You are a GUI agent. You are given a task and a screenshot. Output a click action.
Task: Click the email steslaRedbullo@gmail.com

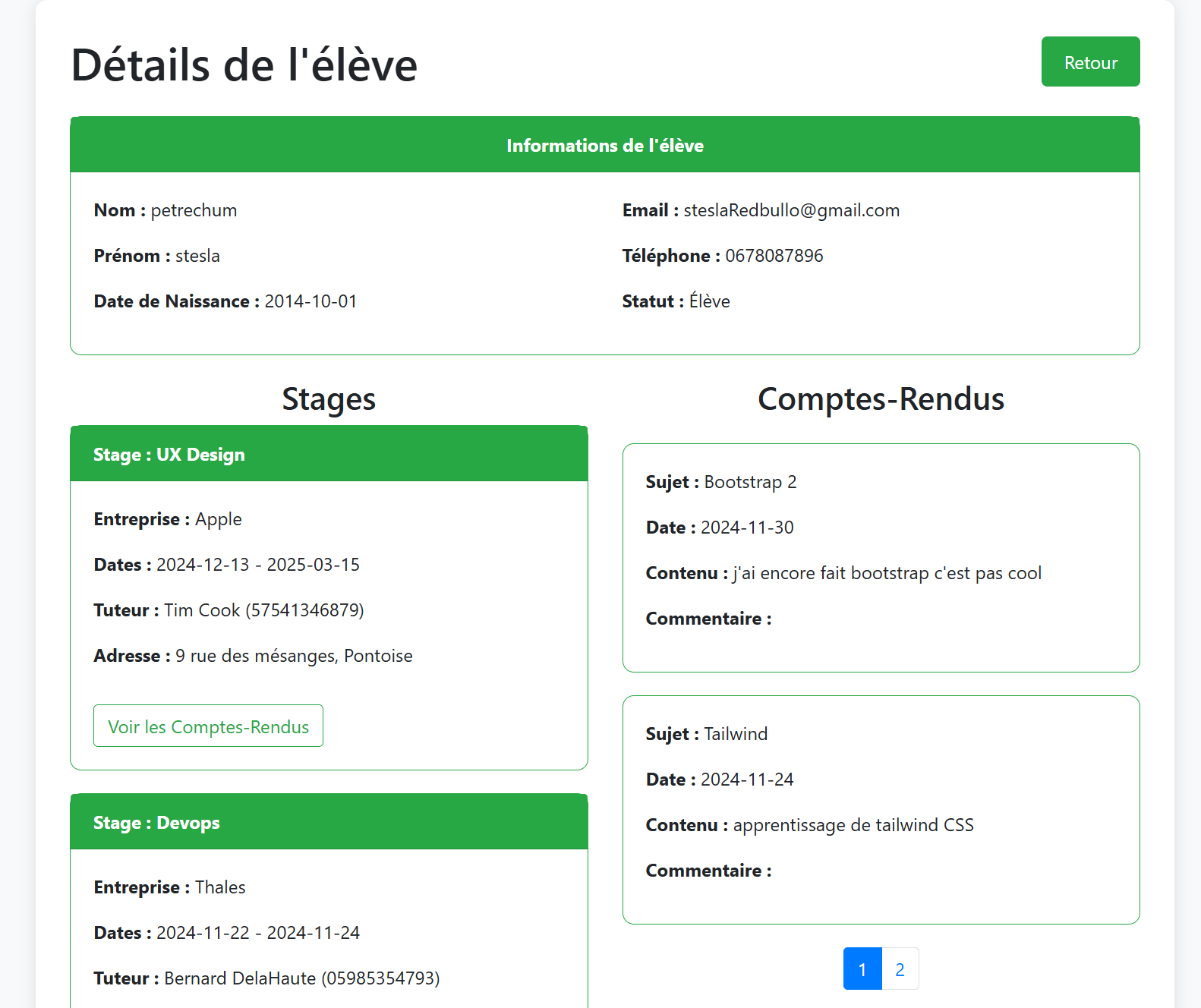coord(791,210)
